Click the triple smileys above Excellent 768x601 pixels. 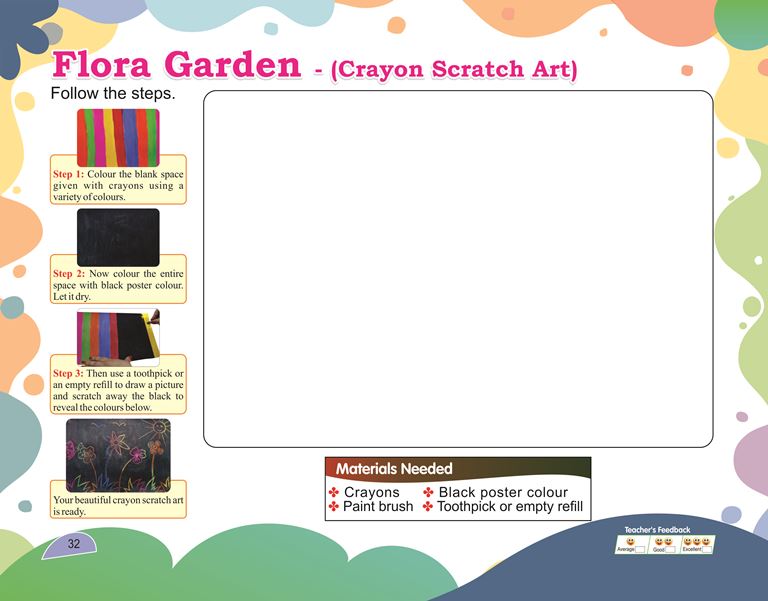(x=697, y=541)
